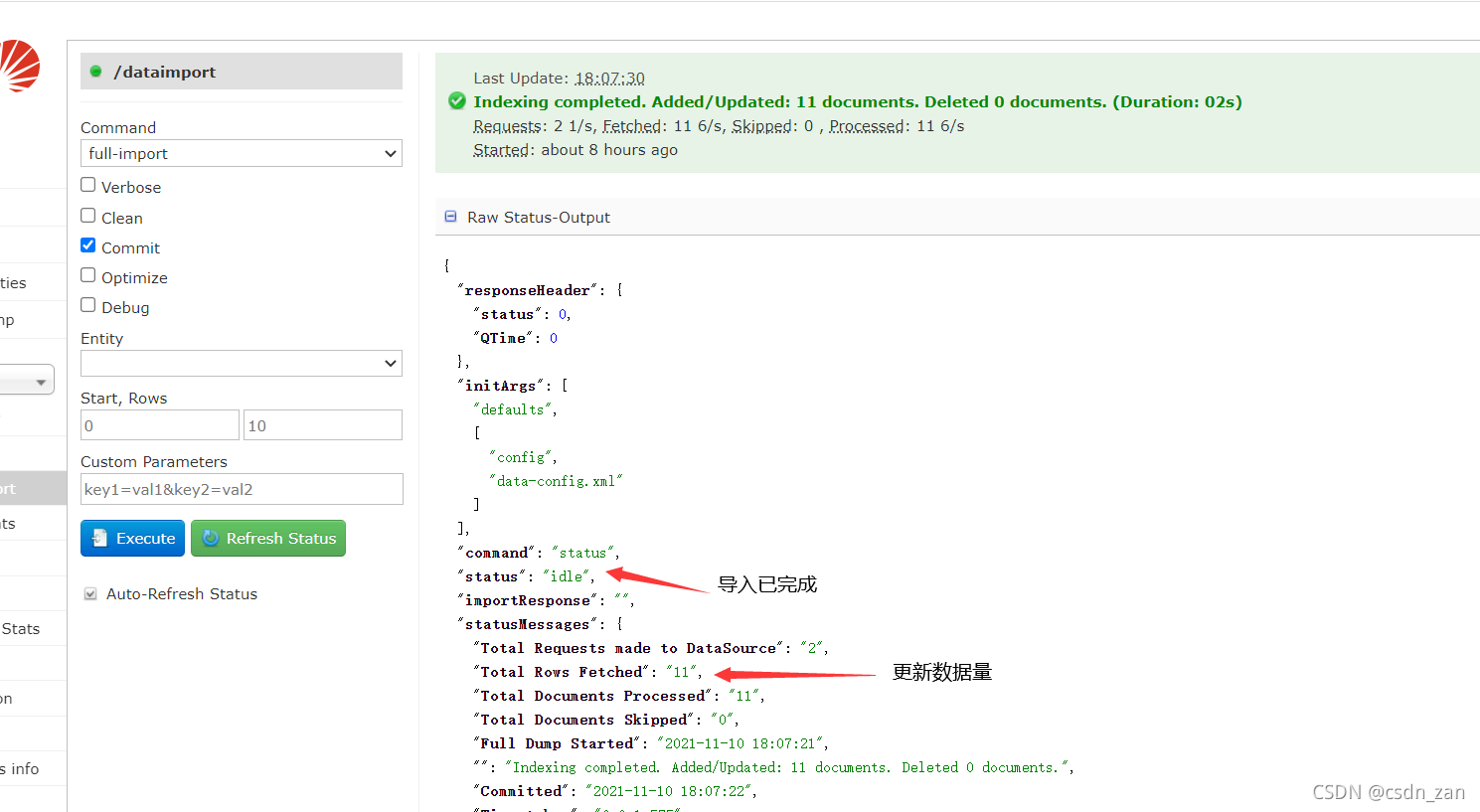
Task: Click the green dataimport status dot
Action: point(96,72)
